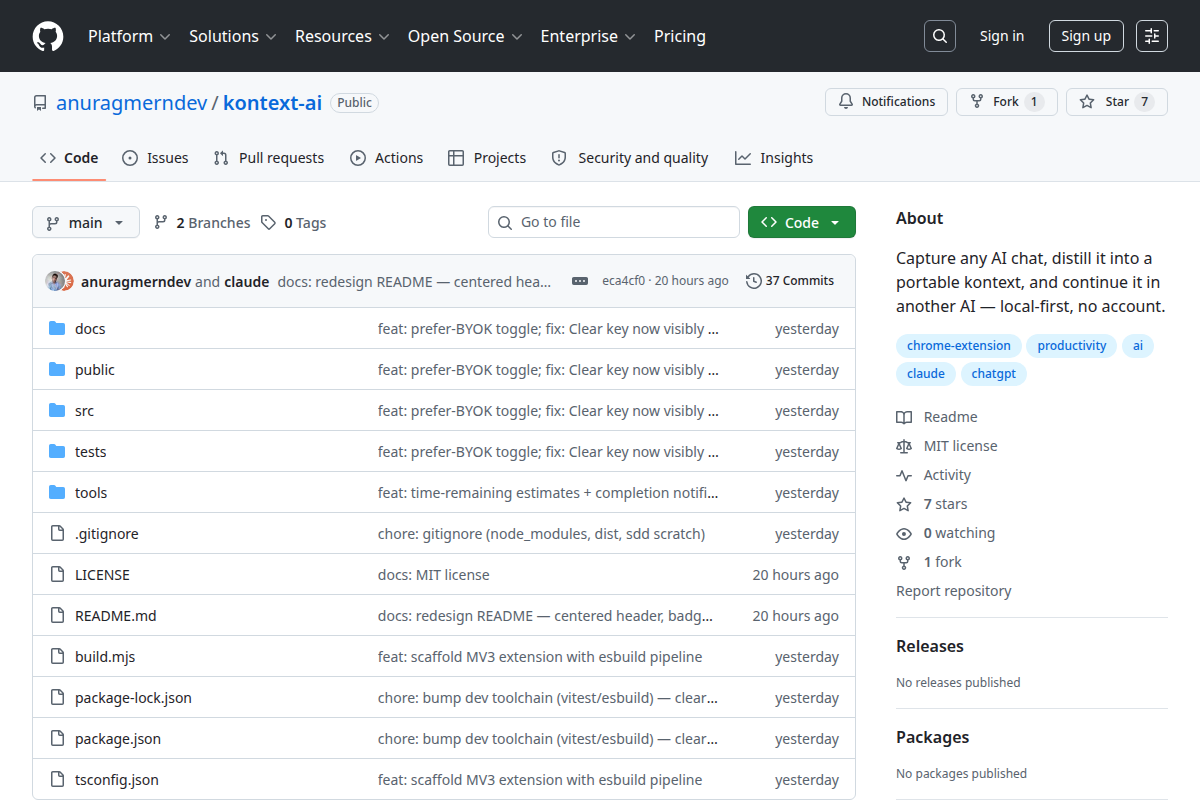Click the anuragmerndev avatar in the commit row
This screenshot has height=800, width=1200.
55,281
